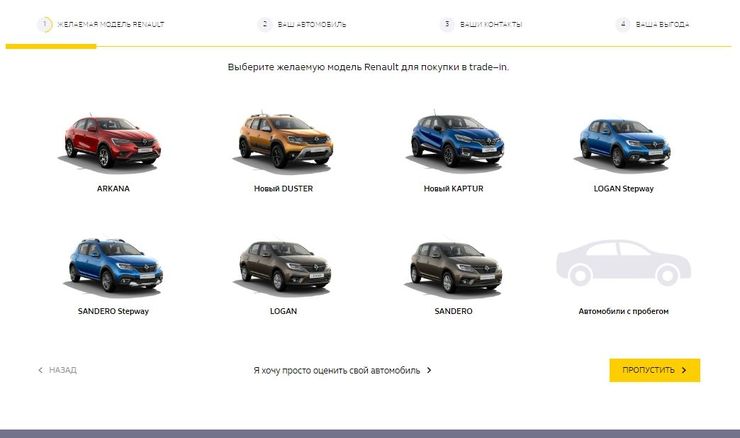
Task: Click the arrow icon inside ПРОПУСТИТЬ button
Action: [684, 371]
